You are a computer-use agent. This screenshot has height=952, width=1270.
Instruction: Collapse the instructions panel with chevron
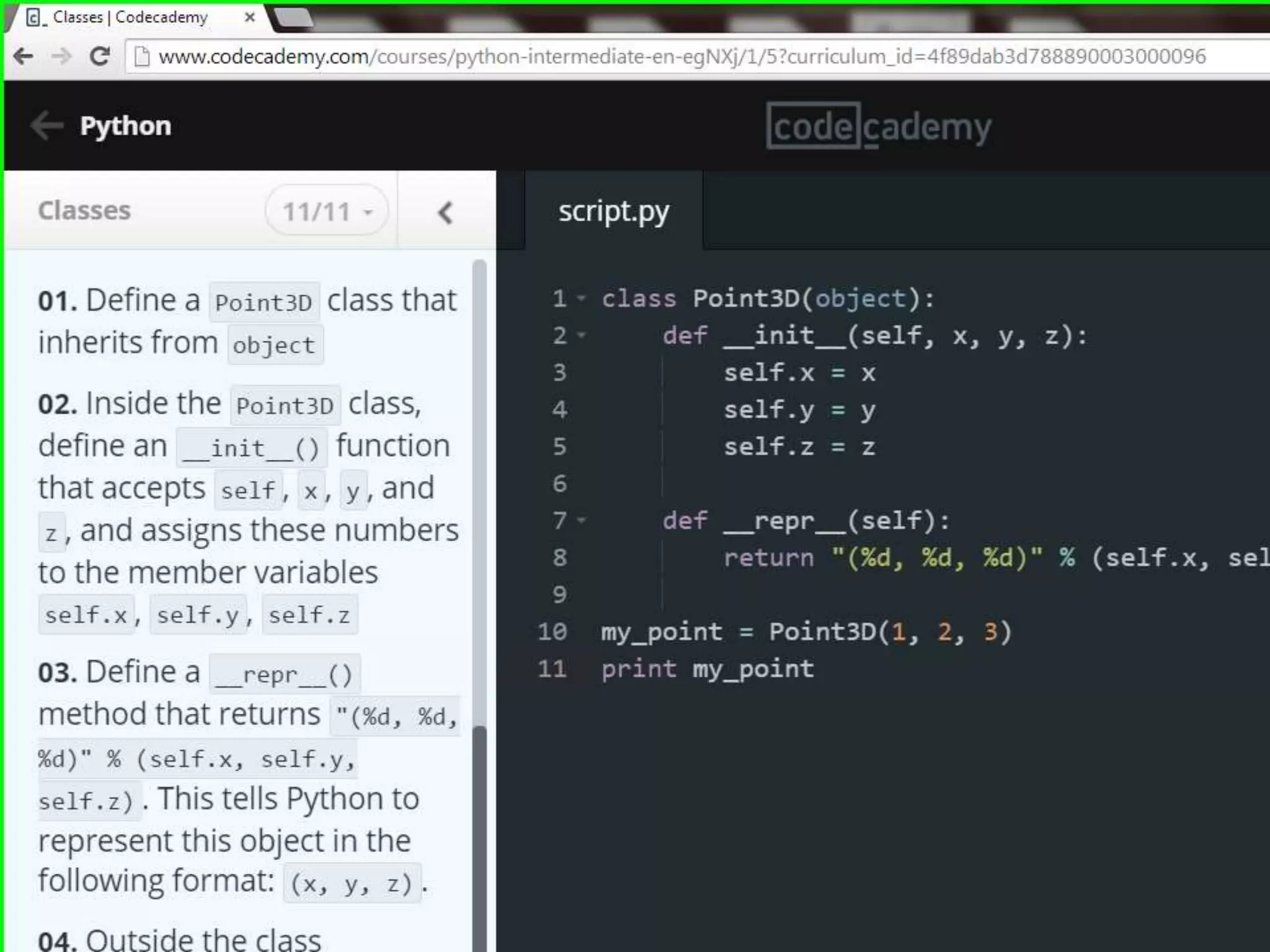[x=446, y=212]
